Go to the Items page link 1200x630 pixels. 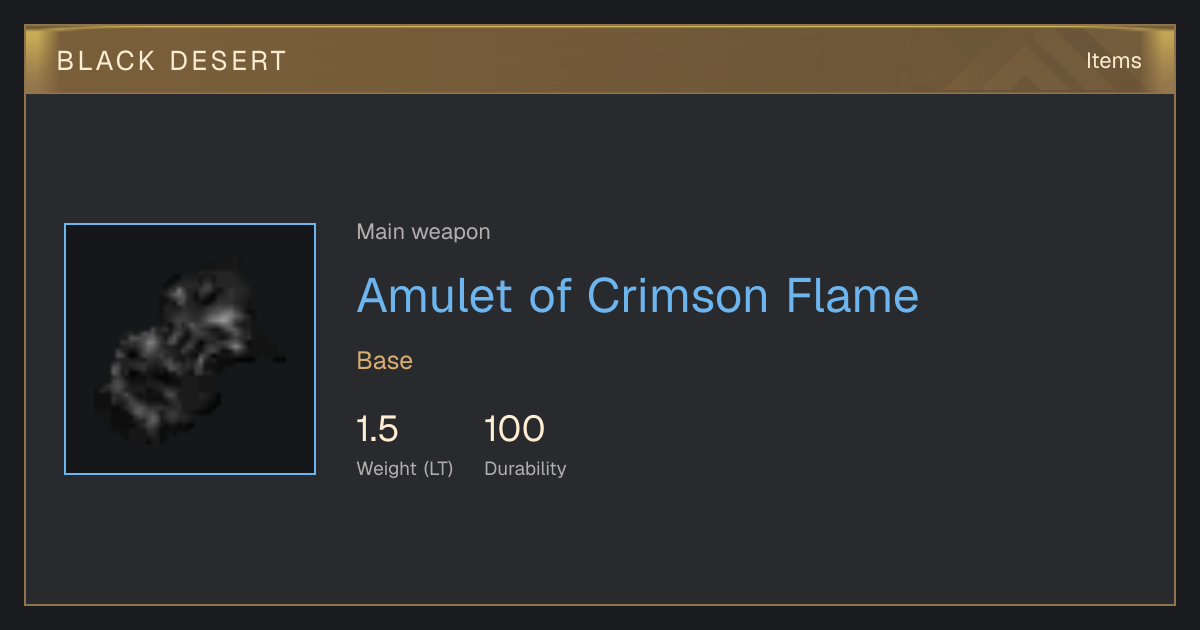[x=1113, y=60]
